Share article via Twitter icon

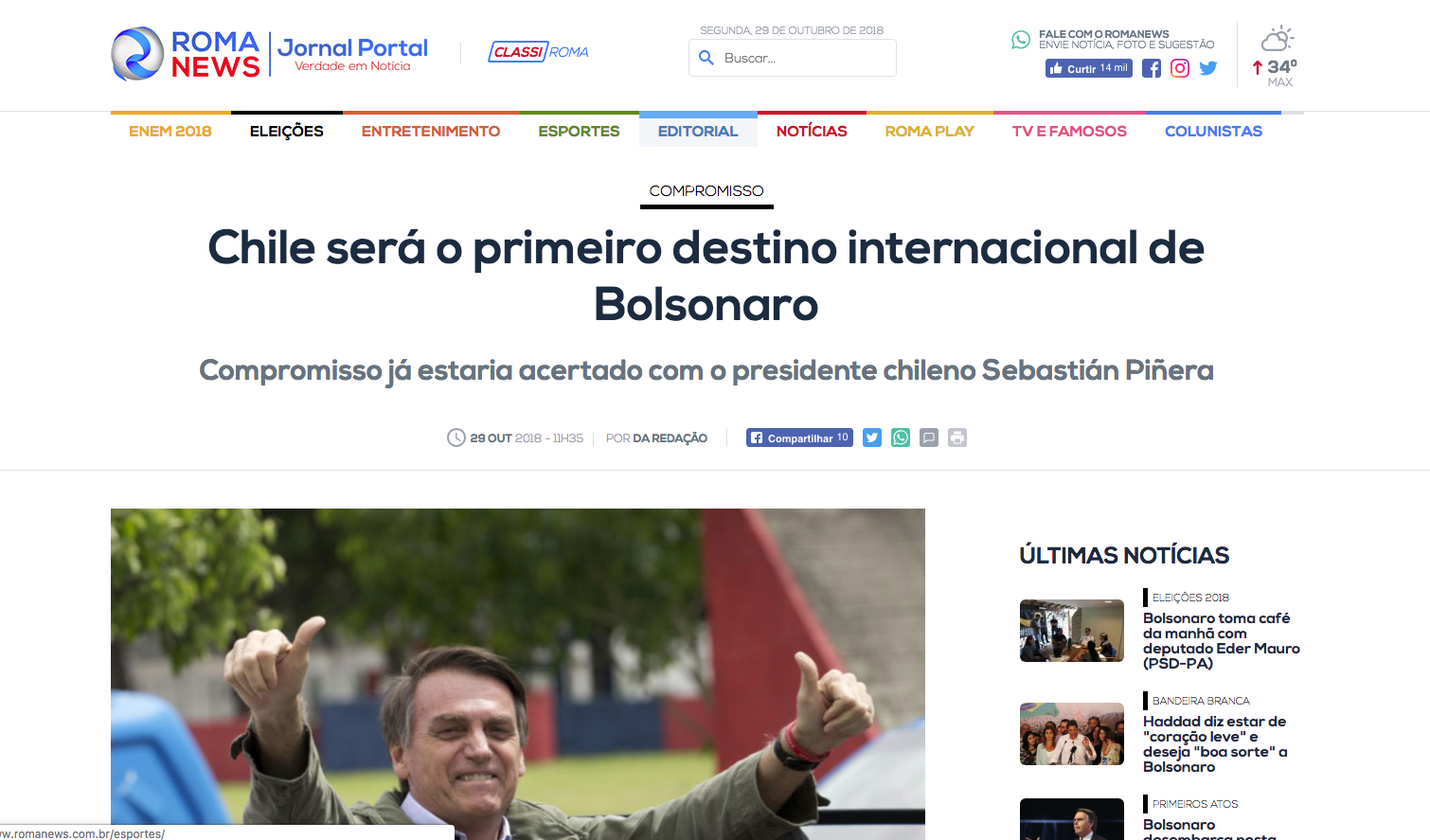872,438
